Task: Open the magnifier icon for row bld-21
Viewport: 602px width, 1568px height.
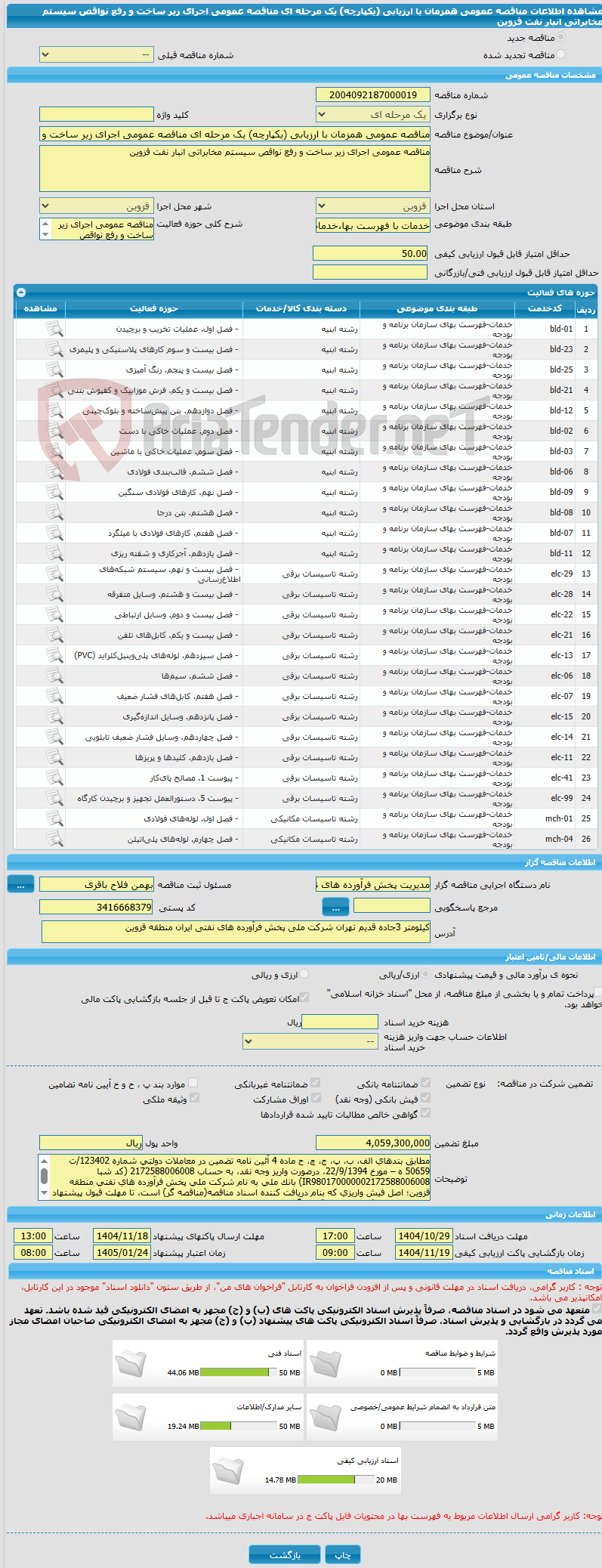Action: (54, 390)
